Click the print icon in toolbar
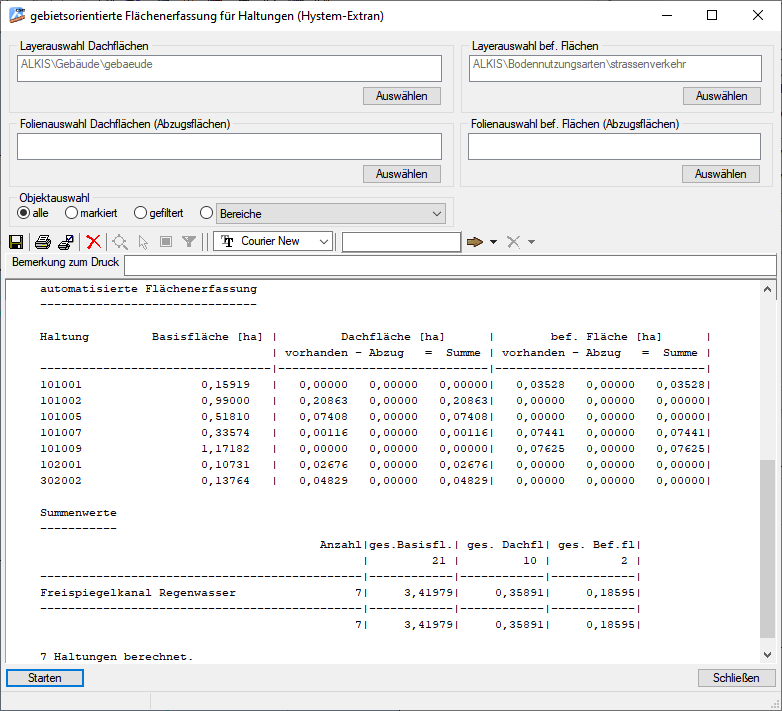This screenshot has width=782, height=711. pyautogui.click(x=43, y=242)
